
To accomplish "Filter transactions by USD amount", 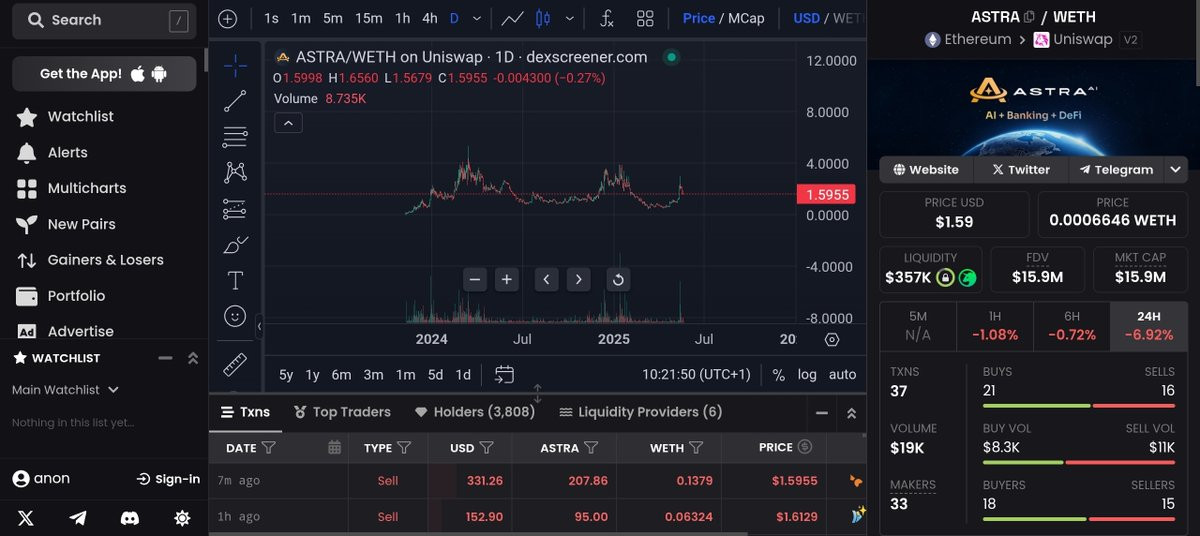I will (x=486, y=448).
